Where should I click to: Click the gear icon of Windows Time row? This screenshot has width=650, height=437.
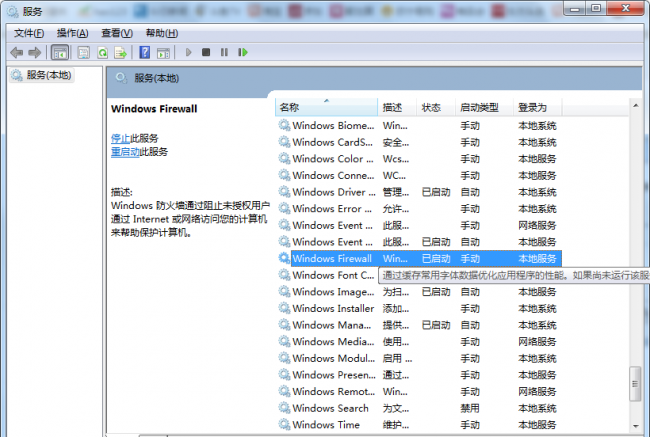tap(284, 425)
